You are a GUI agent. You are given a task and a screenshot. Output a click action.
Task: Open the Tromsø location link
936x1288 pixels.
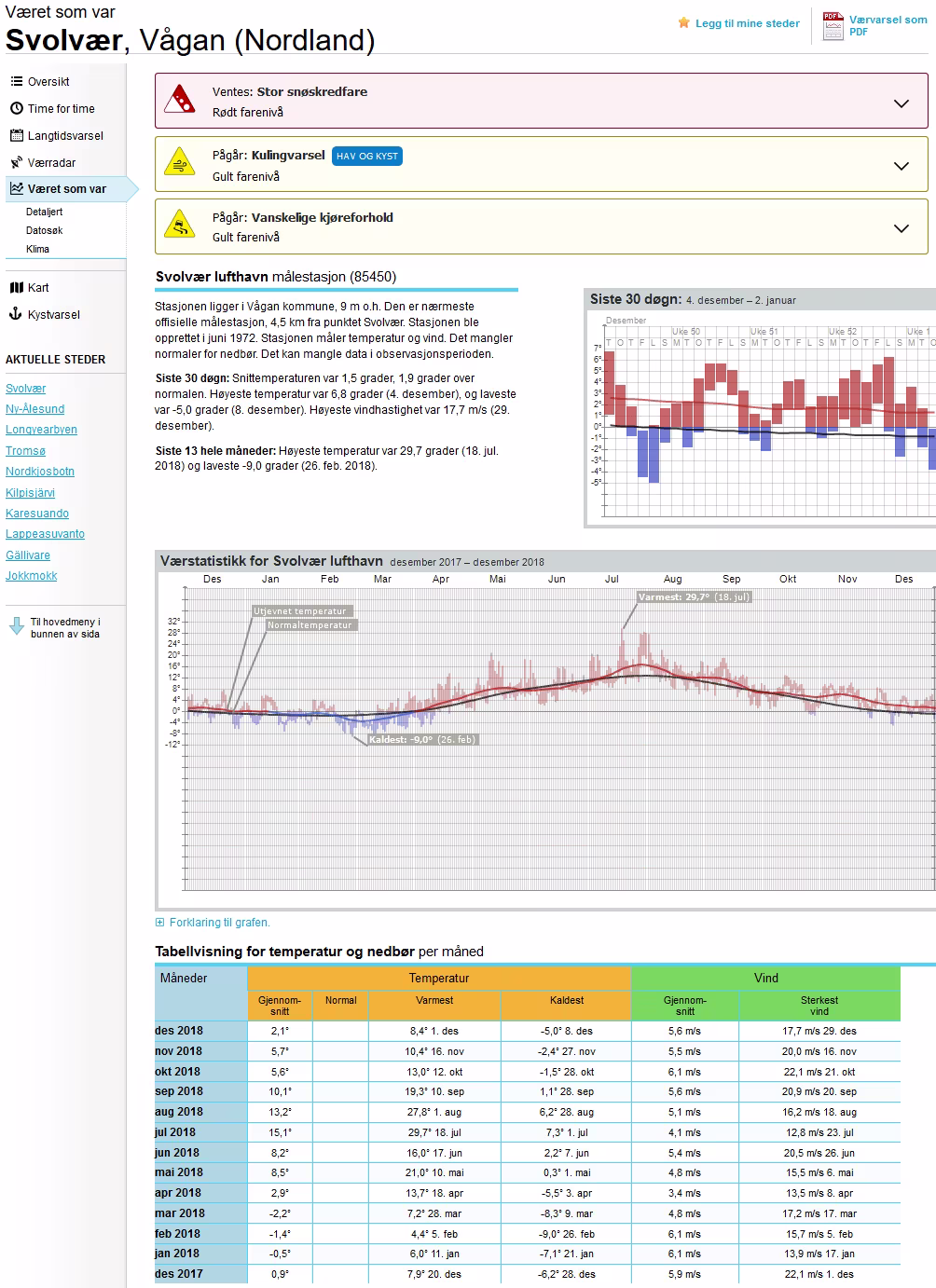[x=25, y=451]
